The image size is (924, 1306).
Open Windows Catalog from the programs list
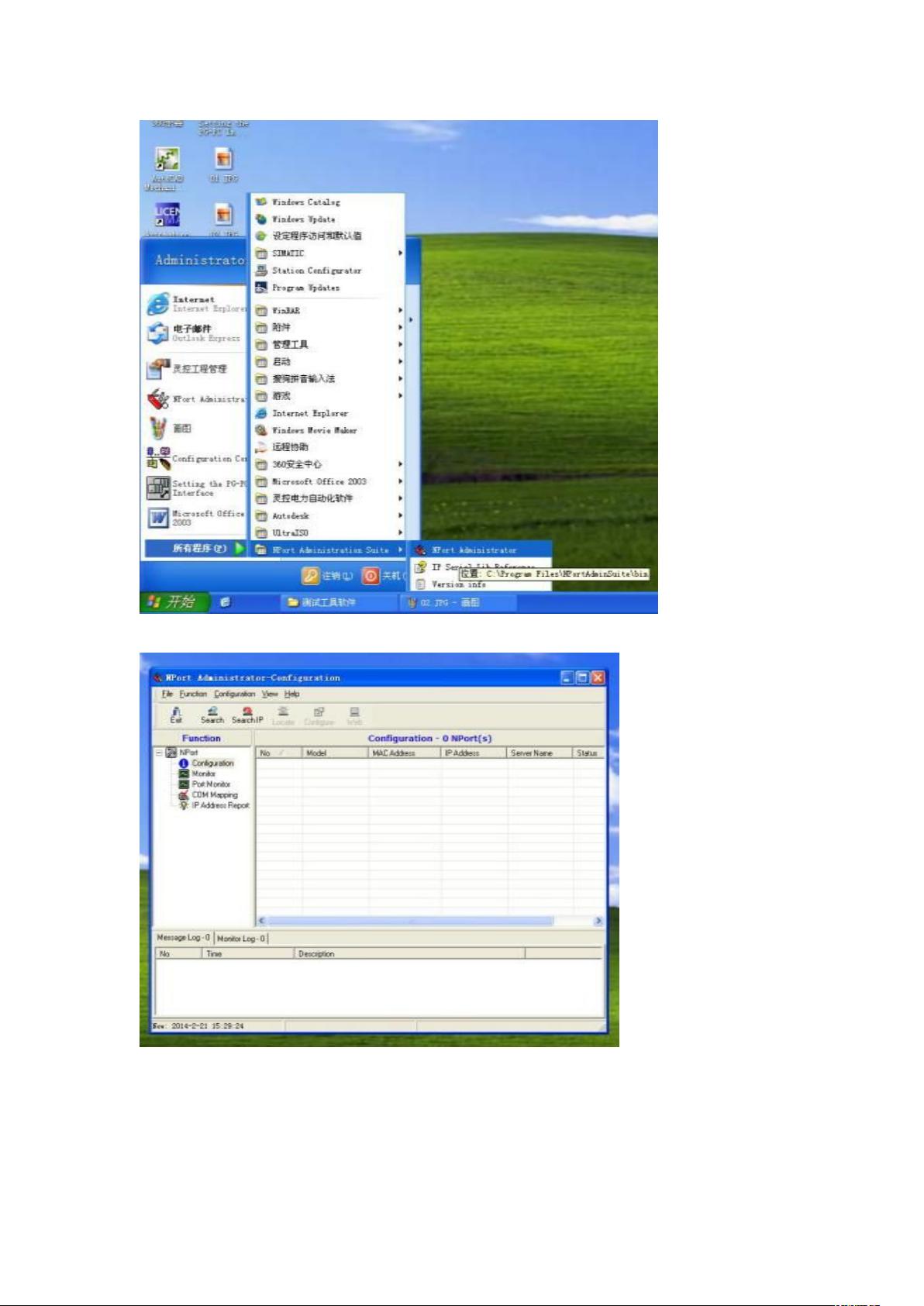329,202
